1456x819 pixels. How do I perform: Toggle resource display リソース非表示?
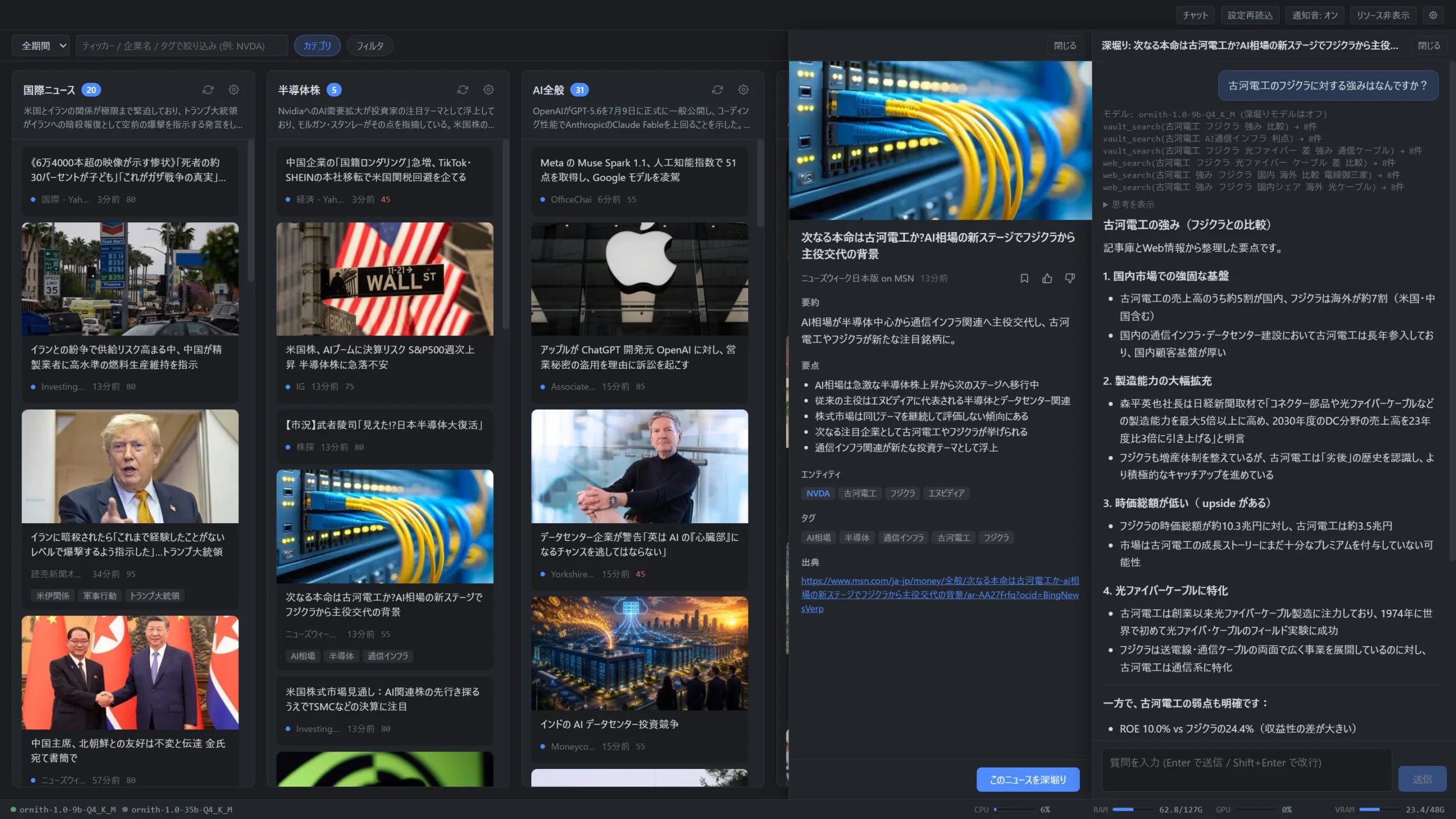click(1383, 15)
